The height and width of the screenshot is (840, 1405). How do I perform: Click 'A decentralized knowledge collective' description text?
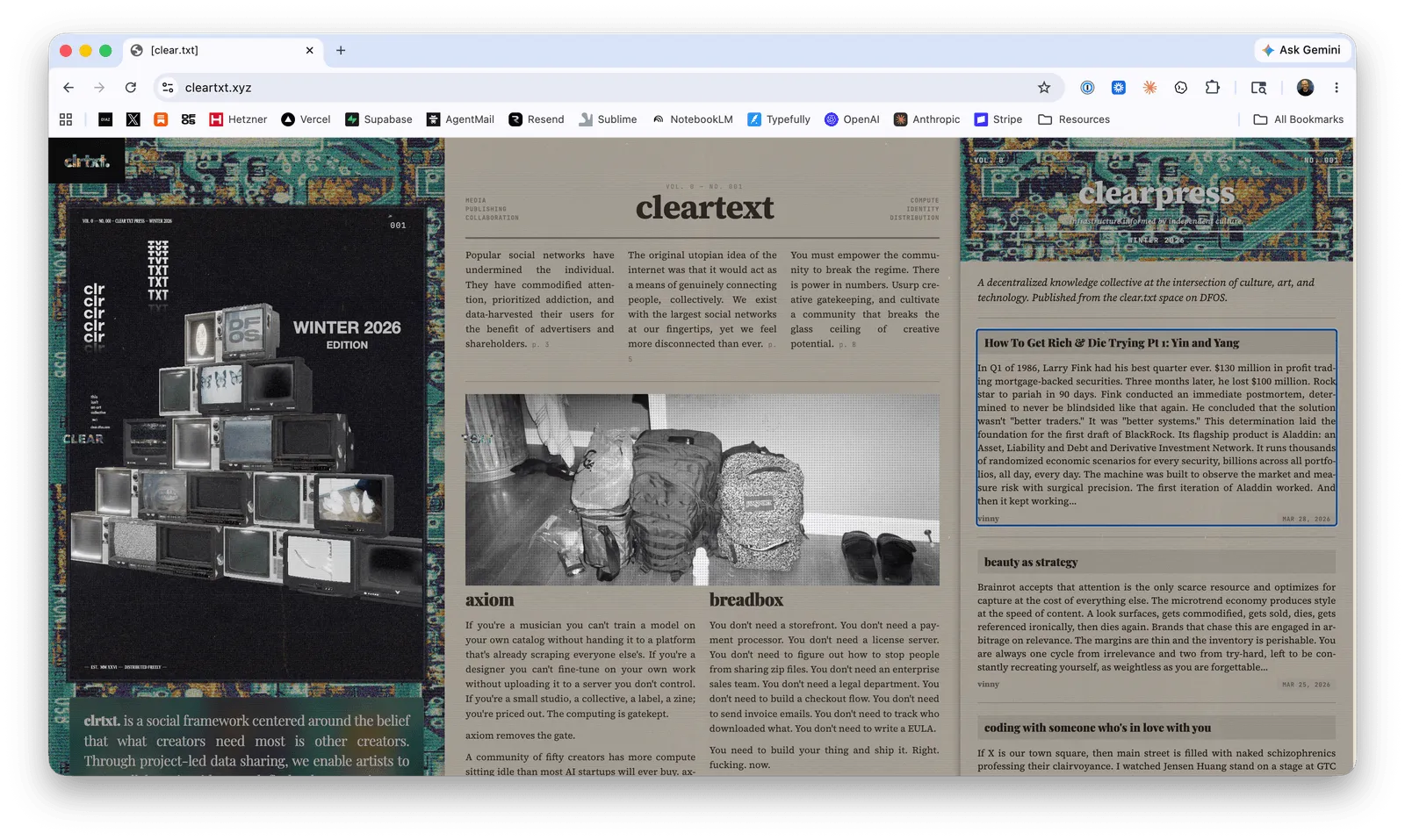1146,290
